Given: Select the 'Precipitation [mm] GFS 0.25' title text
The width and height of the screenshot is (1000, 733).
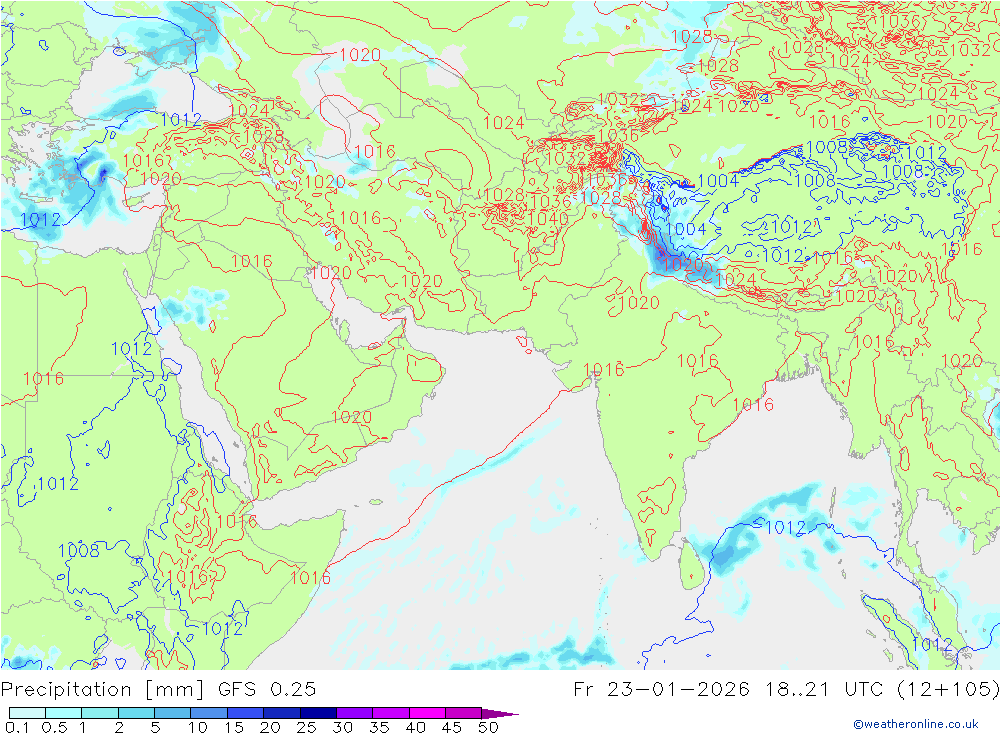Looking at the screenshot, I should click(158, 690).
